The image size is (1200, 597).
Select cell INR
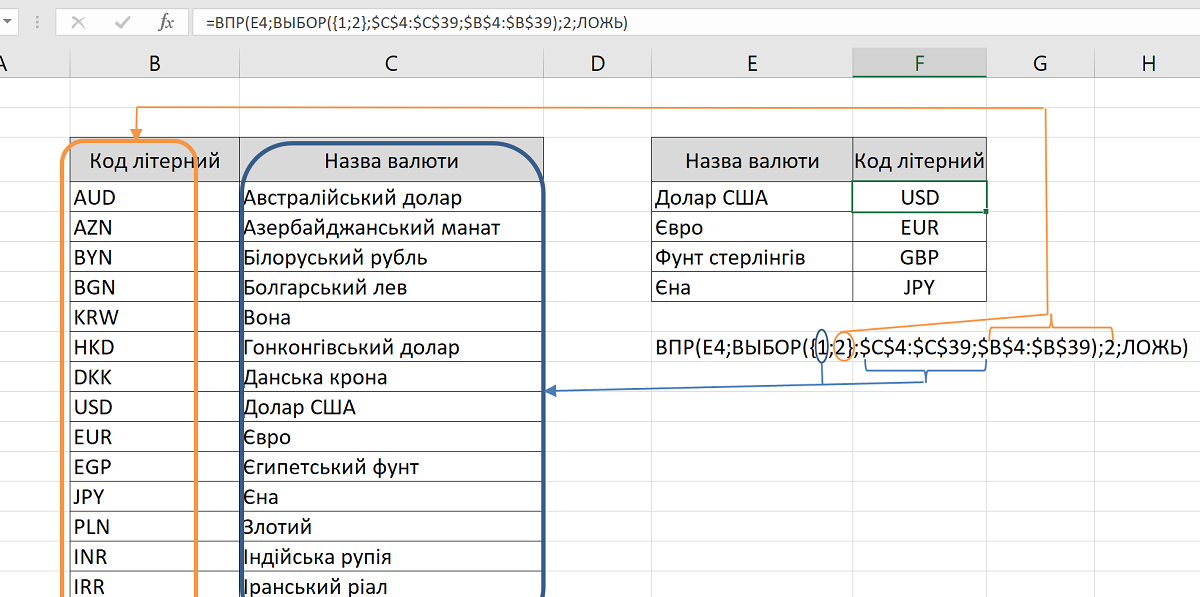click(x=155, y=557)
